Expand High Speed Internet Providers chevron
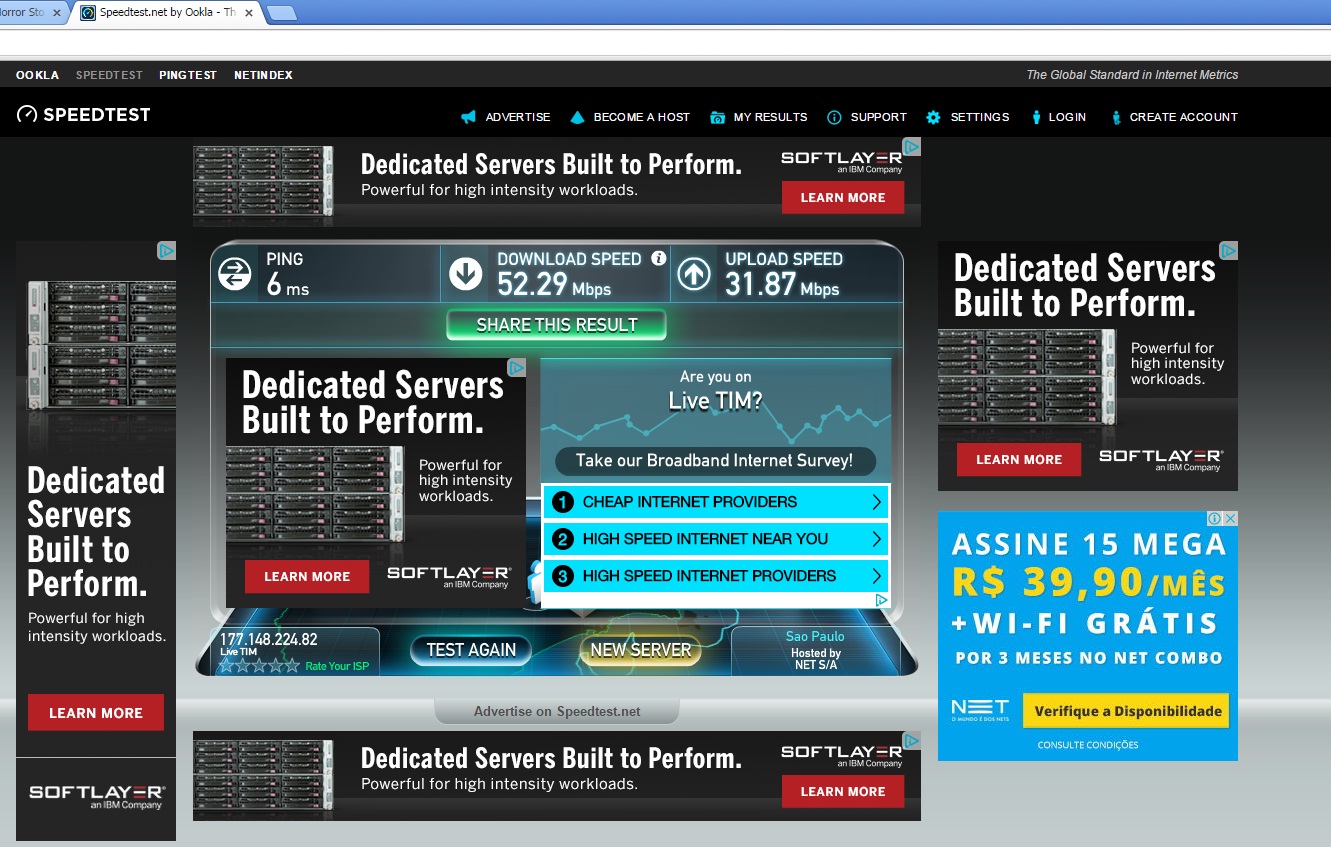The height and width of the screenshot is (862, 1331). click(876, 576)
